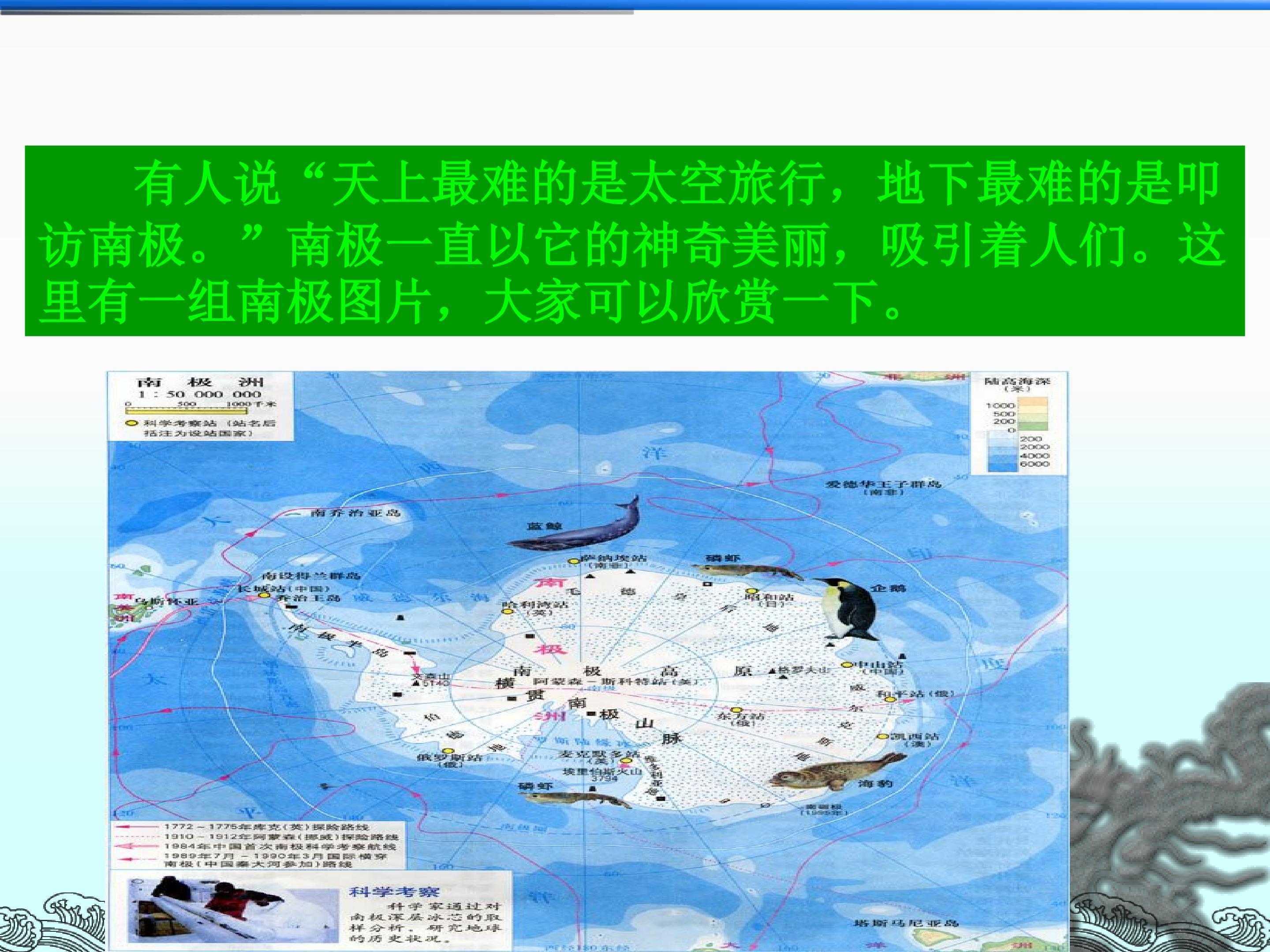
Task: Click the yellow 长城站 station marker
Action: pyautogui.click(x=264, y=595)
